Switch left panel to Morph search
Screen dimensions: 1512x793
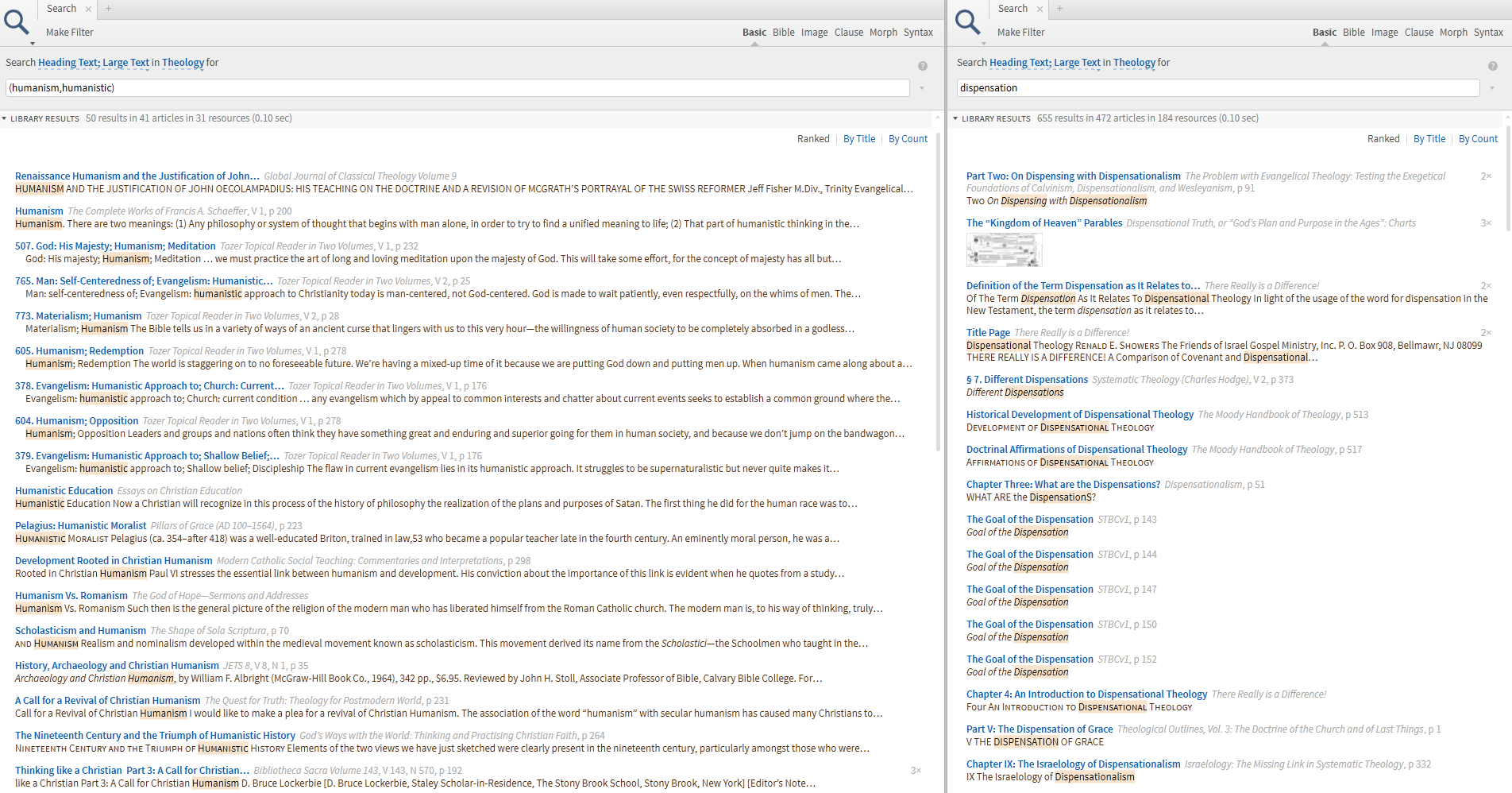[883, 33]
